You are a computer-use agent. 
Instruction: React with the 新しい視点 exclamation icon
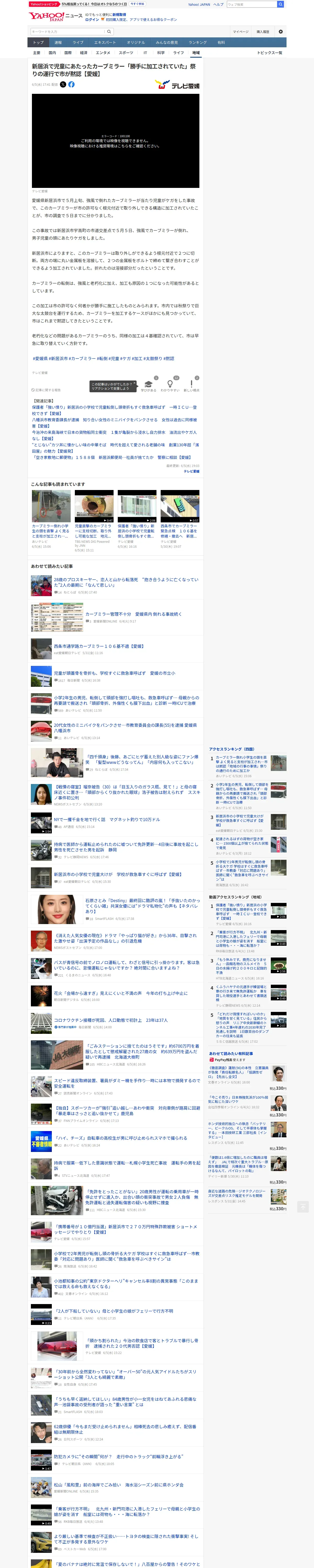[192, 384]
